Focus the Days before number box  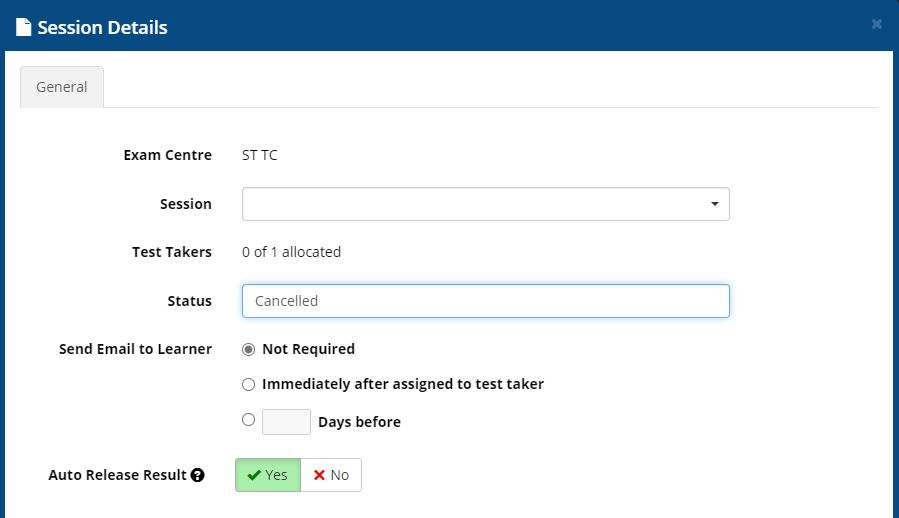pyautogui.click(x=286, y=422)
